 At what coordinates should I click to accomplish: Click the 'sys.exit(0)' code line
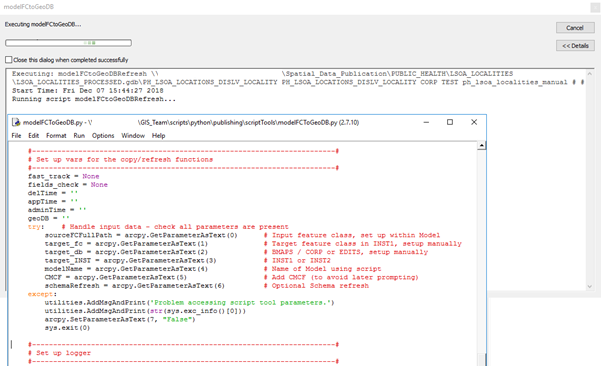pyautogui.click(x=67, y=328)
